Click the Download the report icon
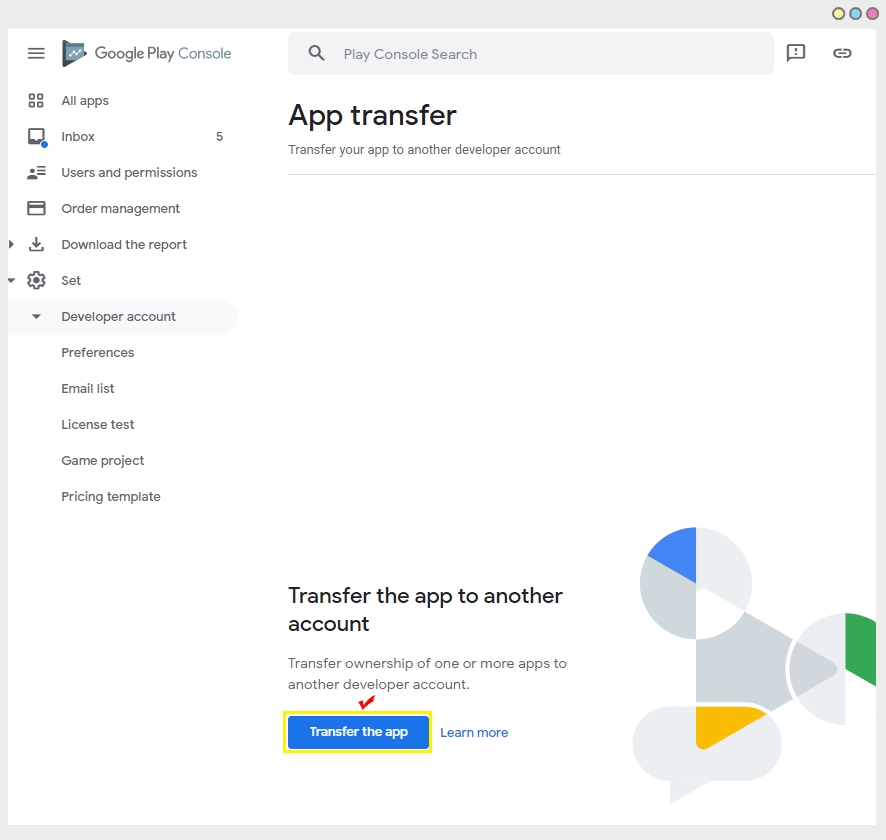Viewport: 886px width, 840px height. click(x=36, y=245)
